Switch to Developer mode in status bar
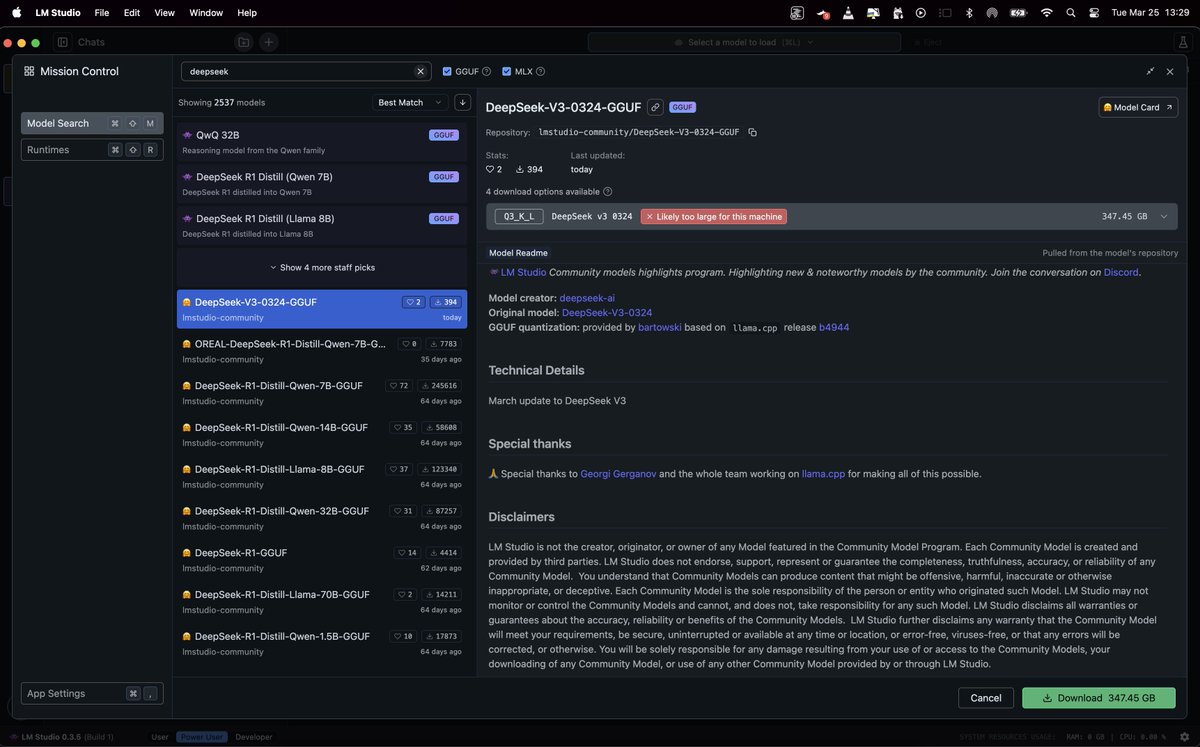The width and height of the screenshot is (1200, 747). point(254,737)
